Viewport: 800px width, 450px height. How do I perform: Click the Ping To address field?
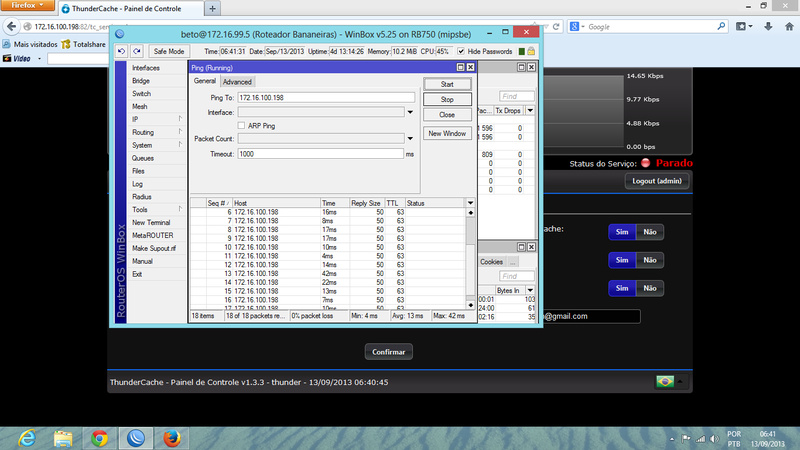click(x=326, y=97)
